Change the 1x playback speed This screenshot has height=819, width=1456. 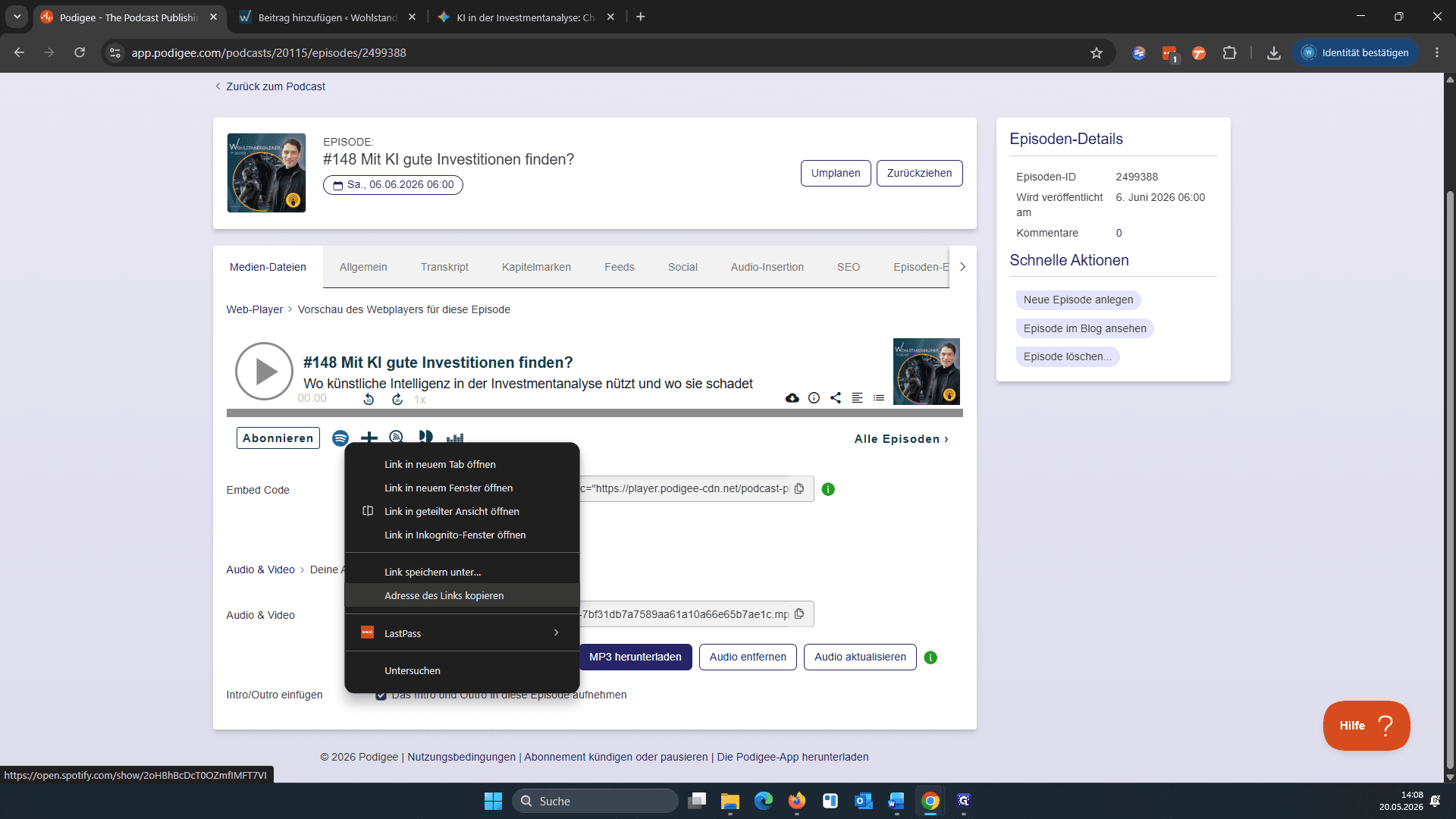420,400
